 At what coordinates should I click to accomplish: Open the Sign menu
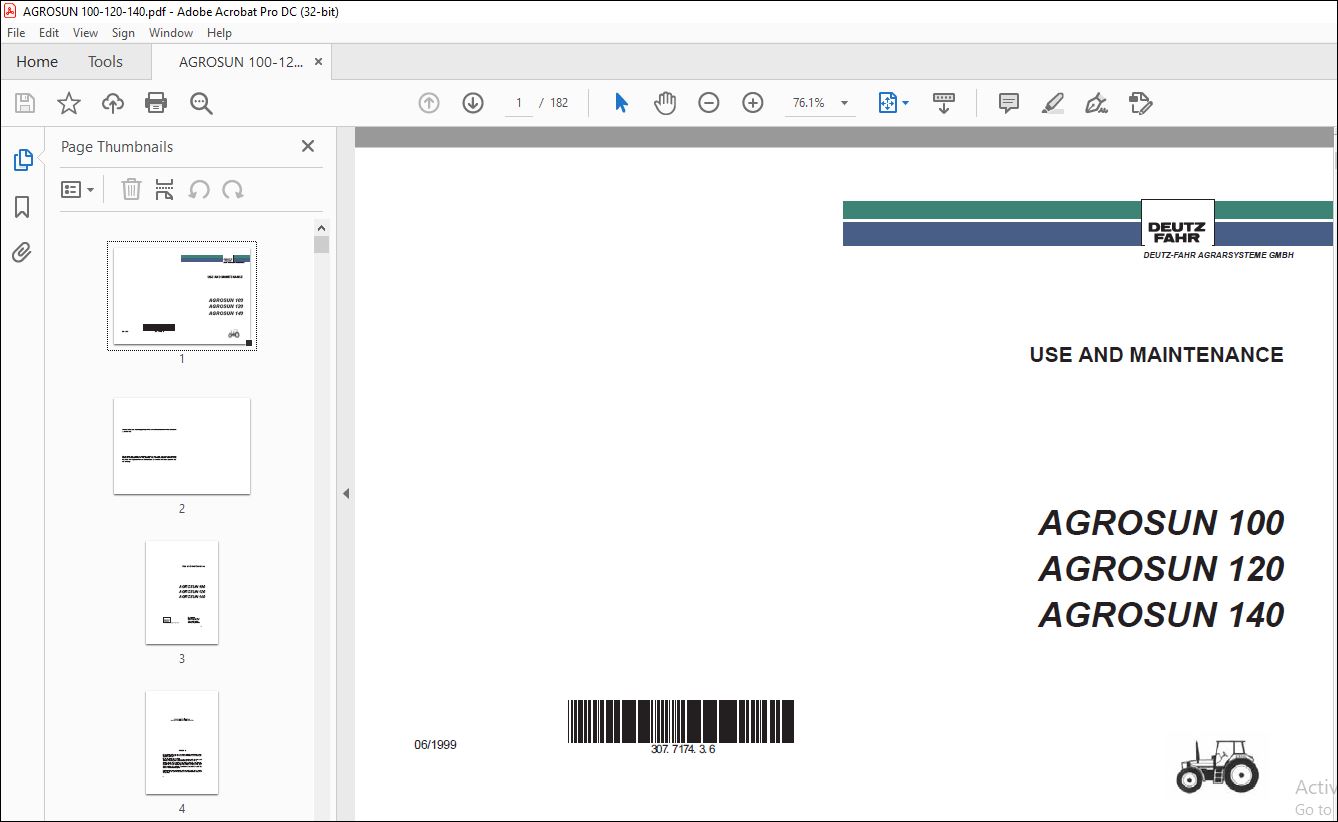point(123,33)
